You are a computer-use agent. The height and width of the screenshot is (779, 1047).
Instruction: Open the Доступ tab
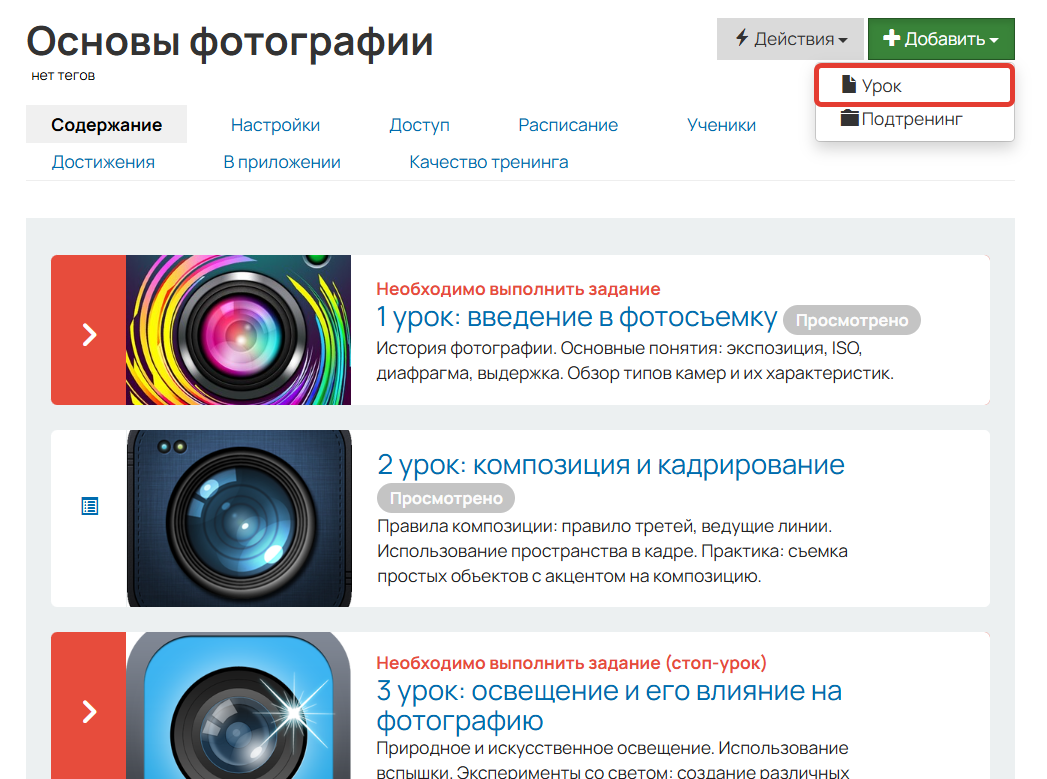click(419, 125)
